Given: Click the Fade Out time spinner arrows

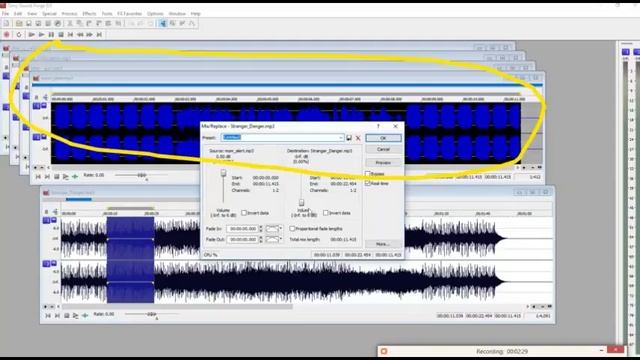Looking at the screenshot, I should [x=261, y=239].
